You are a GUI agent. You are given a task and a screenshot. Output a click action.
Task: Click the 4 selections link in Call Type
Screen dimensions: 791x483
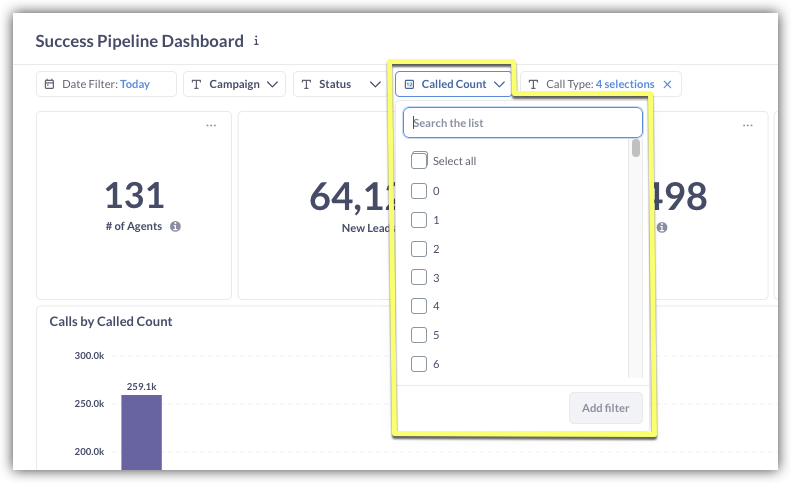(x=625, y=85)
